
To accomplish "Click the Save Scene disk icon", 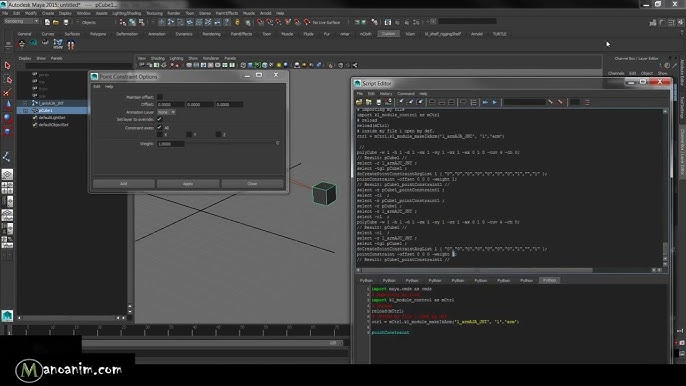I will (66, 22).
